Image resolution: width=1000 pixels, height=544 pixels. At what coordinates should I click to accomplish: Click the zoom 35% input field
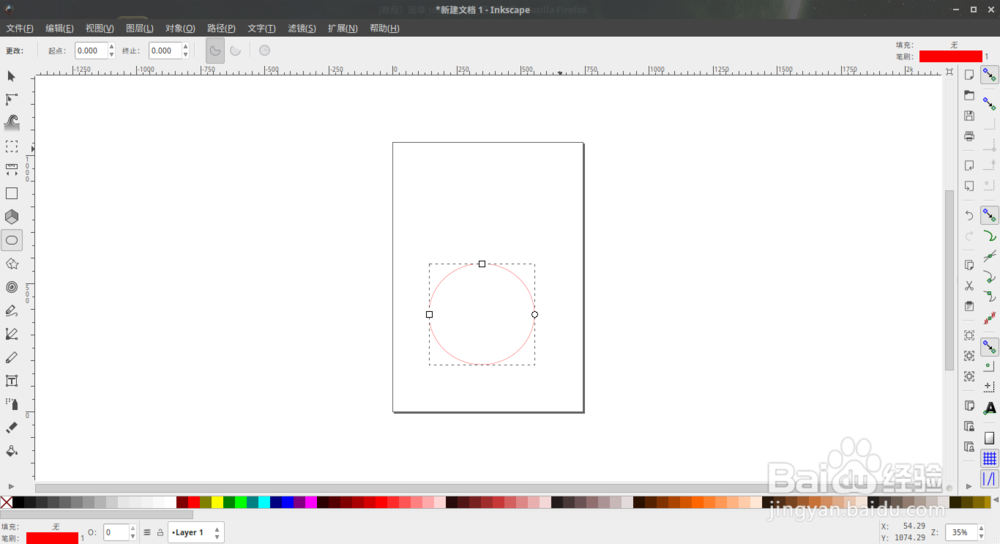(960, 533)
